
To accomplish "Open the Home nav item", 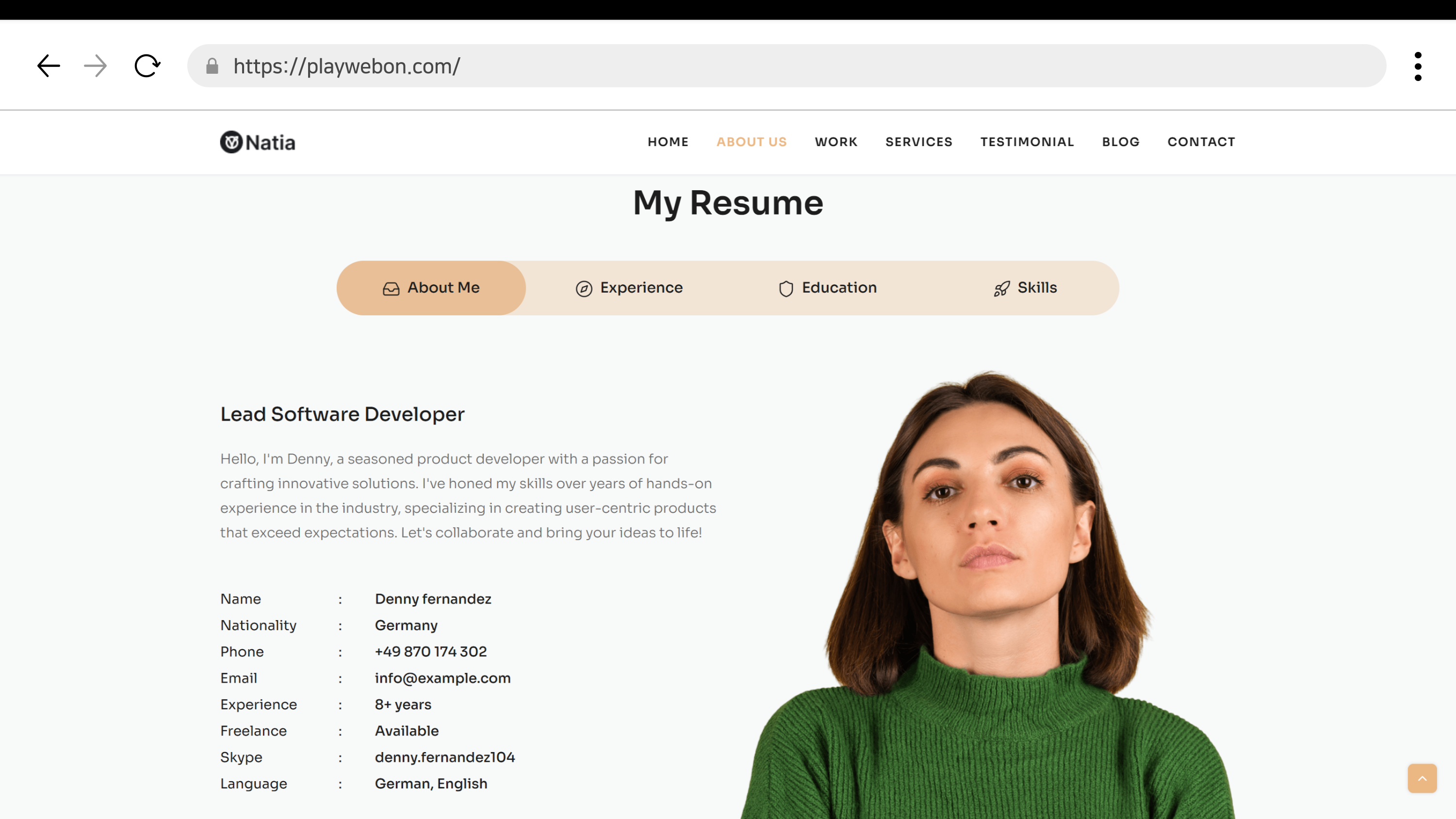I will point(668,142).
